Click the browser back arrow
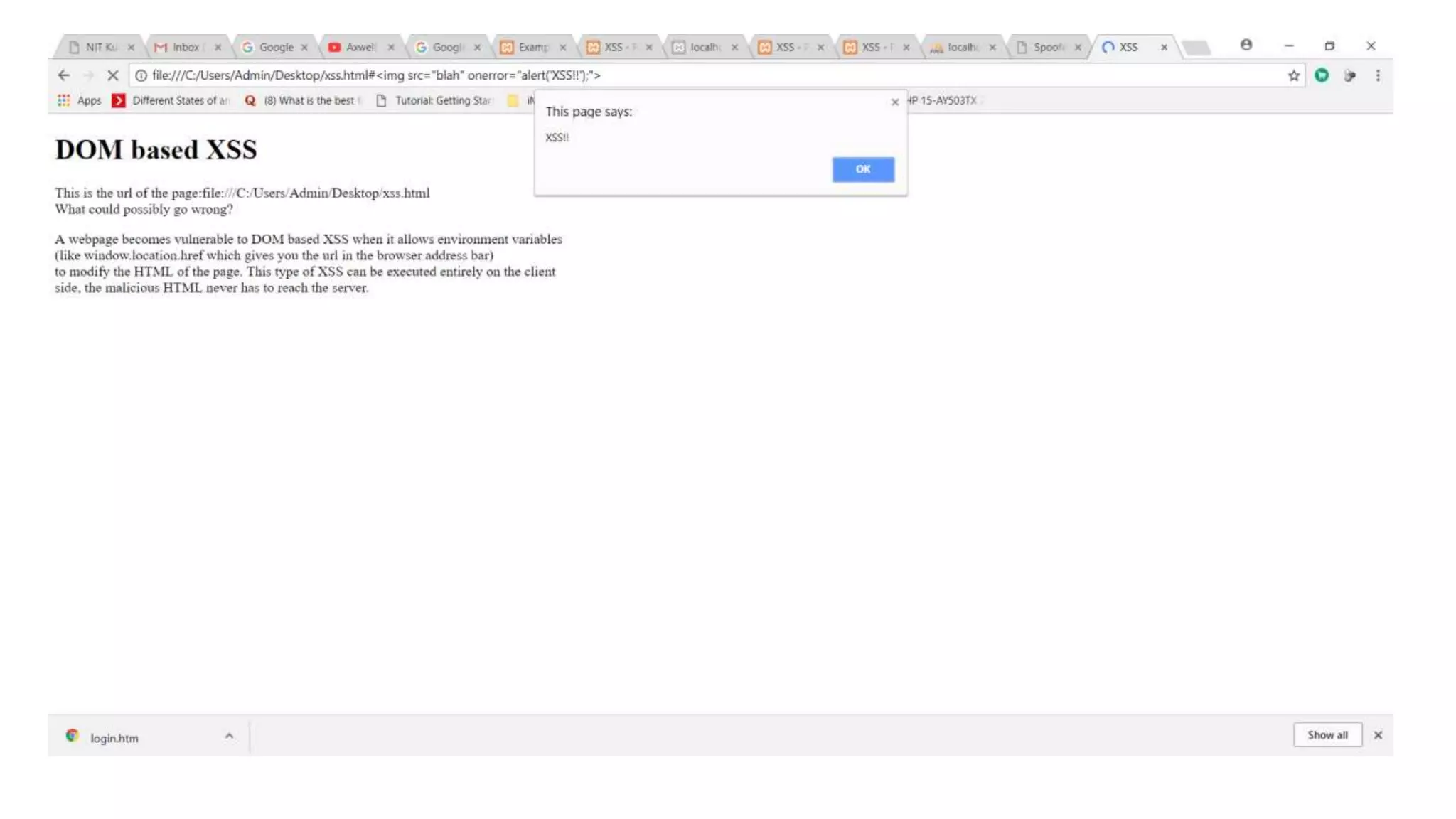1456x819 pixels. [x=64, y=75]
